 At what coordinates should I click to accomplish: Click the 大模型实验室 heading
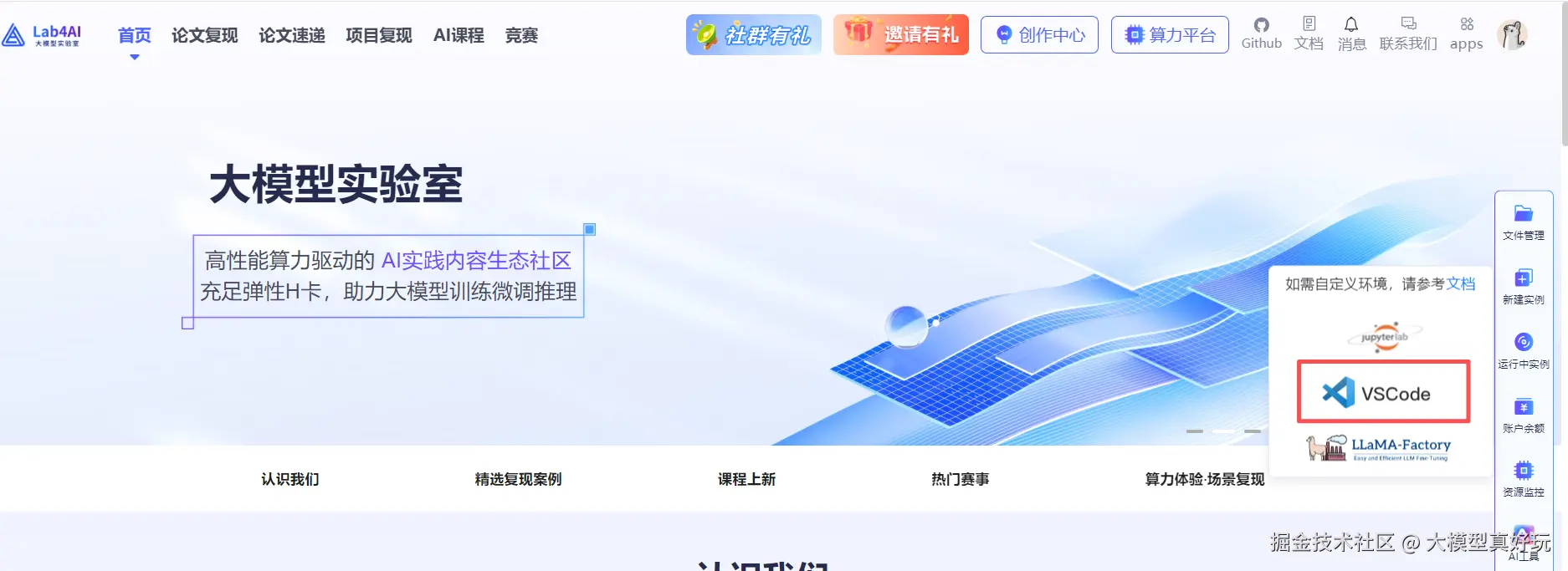[336, 184]
